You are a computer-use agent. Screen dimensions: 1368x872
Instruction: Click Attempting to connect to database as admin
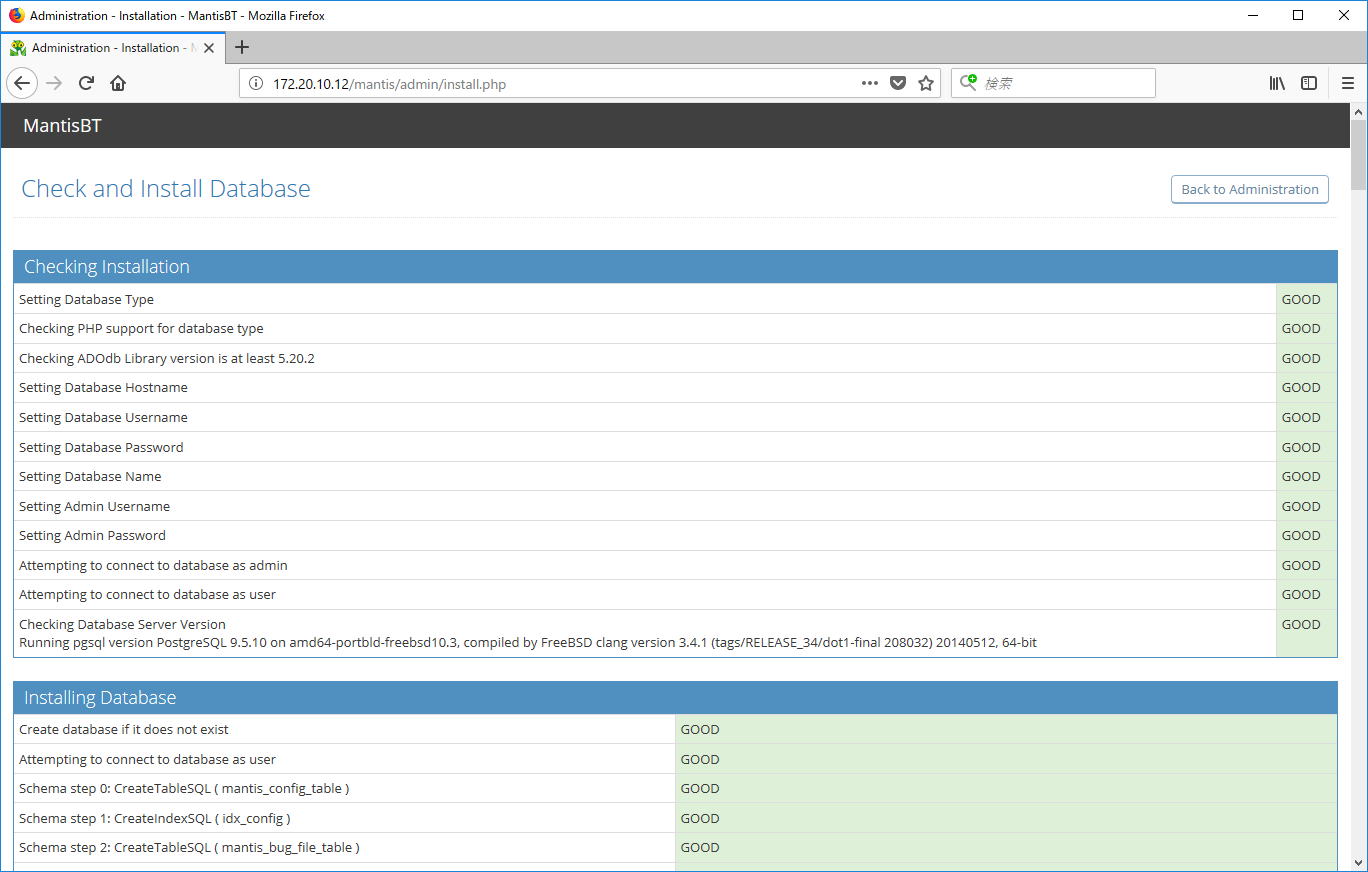153,565
